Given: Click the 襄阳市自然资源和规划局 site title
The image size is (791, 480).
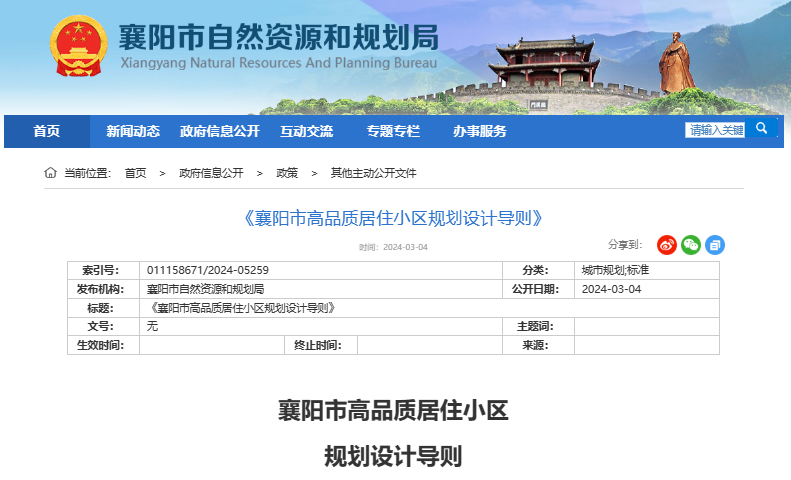Looking at the screenshot, I should tap(278, 37).
